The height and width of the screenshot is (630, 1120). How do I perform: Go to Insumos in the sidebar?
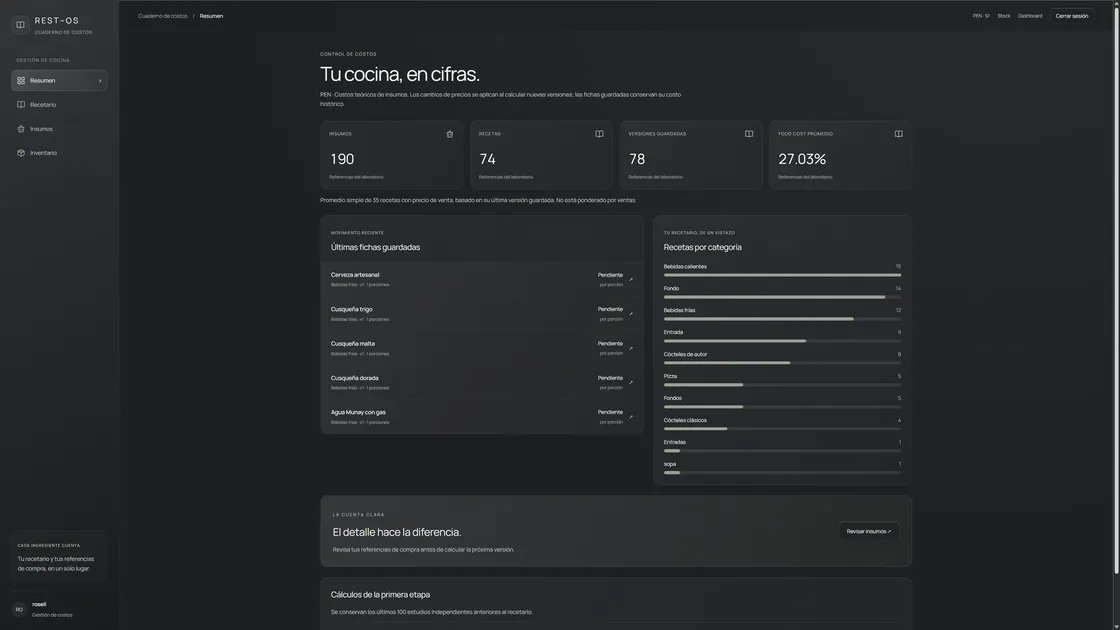point(59,129)
